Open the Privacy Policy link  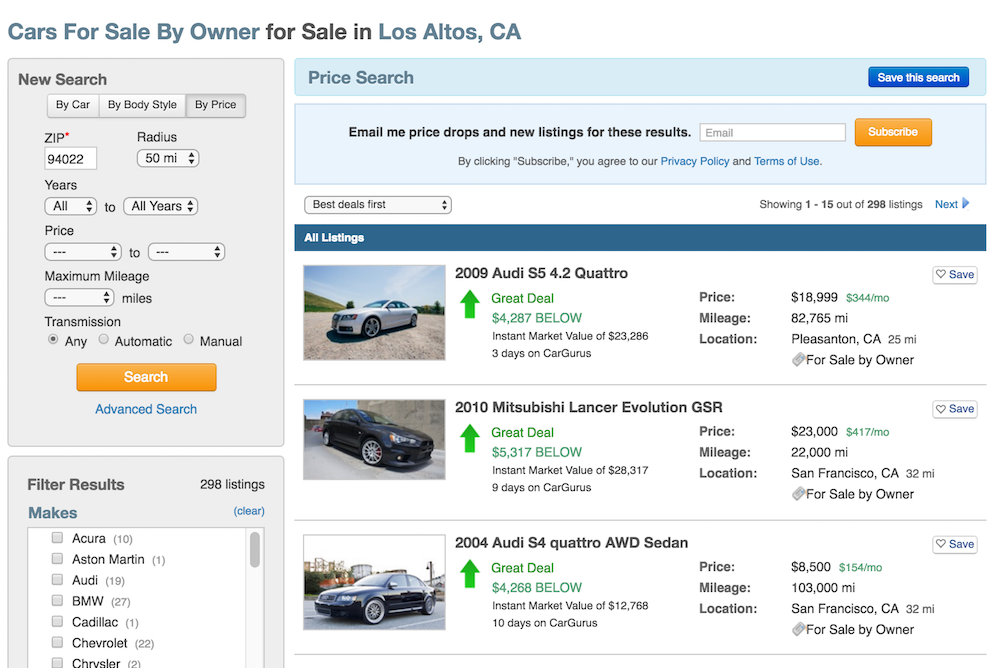pos(695,161)
